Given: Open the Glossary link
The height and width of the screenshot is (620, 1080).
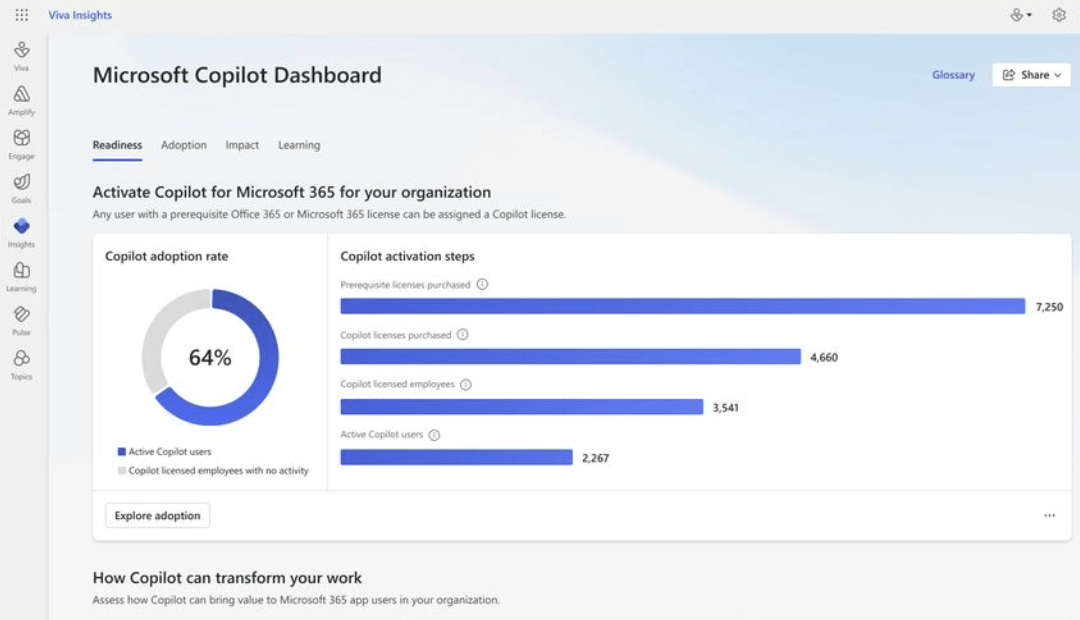Looking at the screenshot, I should tap(953, 74).
